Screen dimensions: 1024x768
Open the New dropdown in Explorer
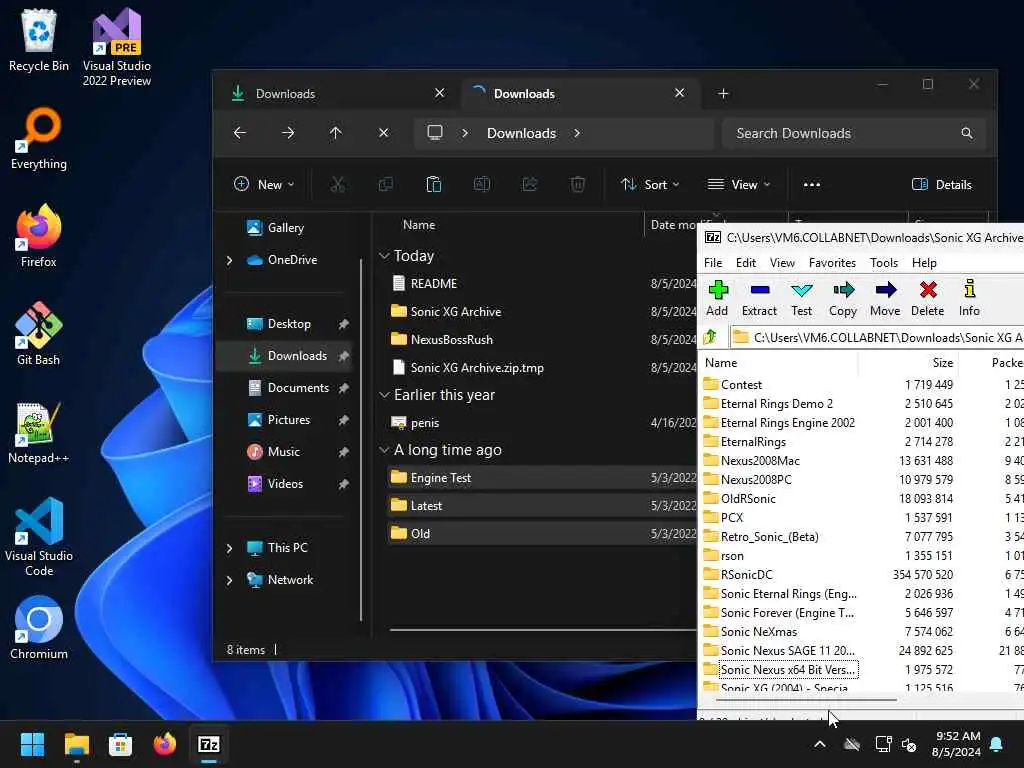click(264, 185)
